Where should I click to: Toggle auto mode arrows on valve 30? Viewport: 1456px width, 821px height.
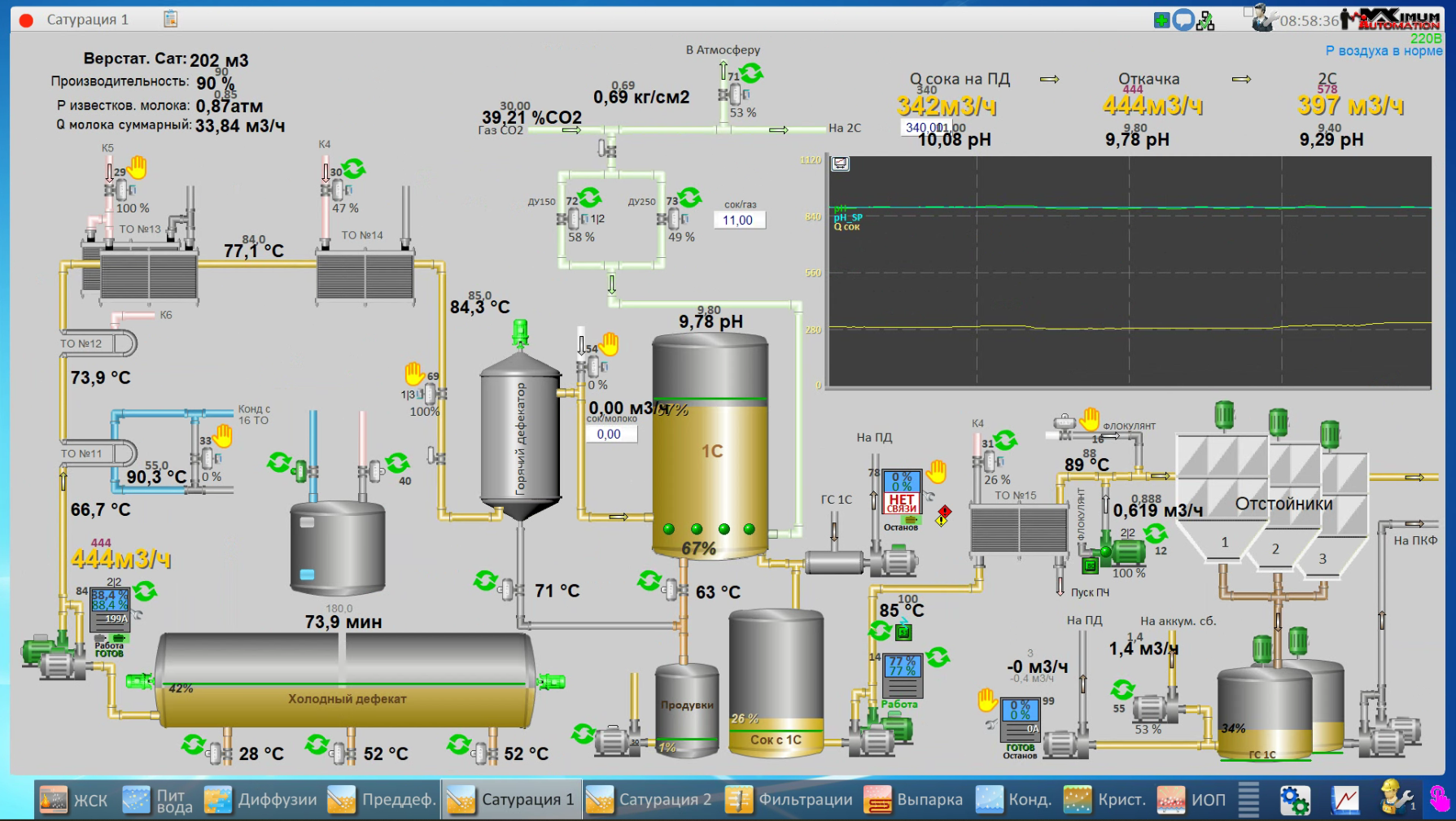pyautogui.click(x=354, y=168)
